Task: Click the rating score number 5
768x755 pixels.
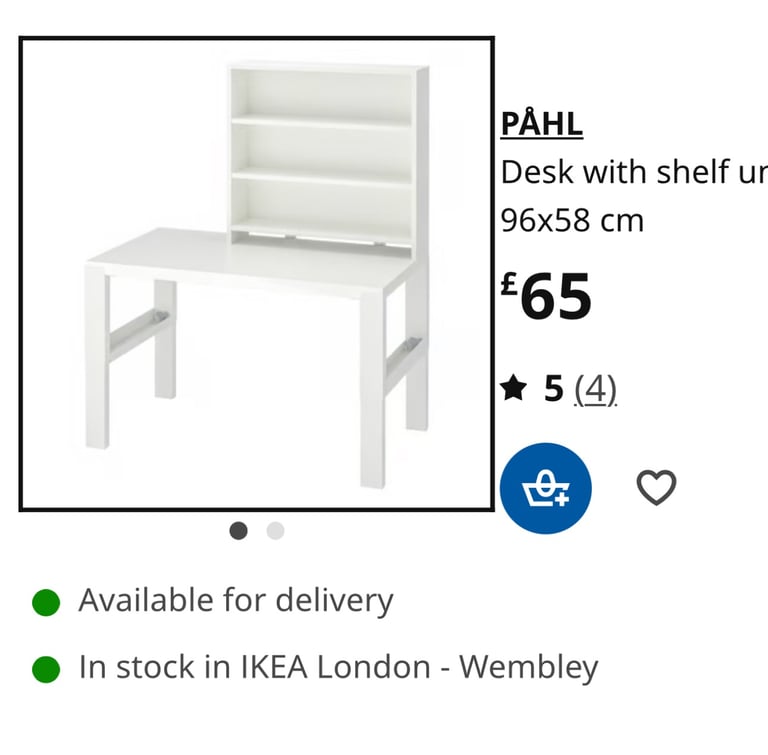Action: tap(553, 389)
